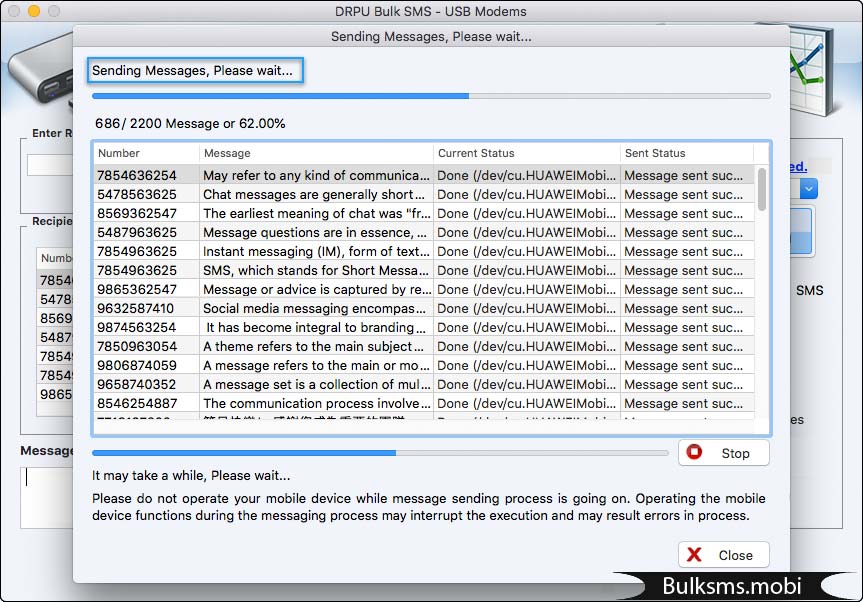The width and height of the screenshot is (863, 602).
Task: Click the Stop button
Action: [x=723, y=453]
